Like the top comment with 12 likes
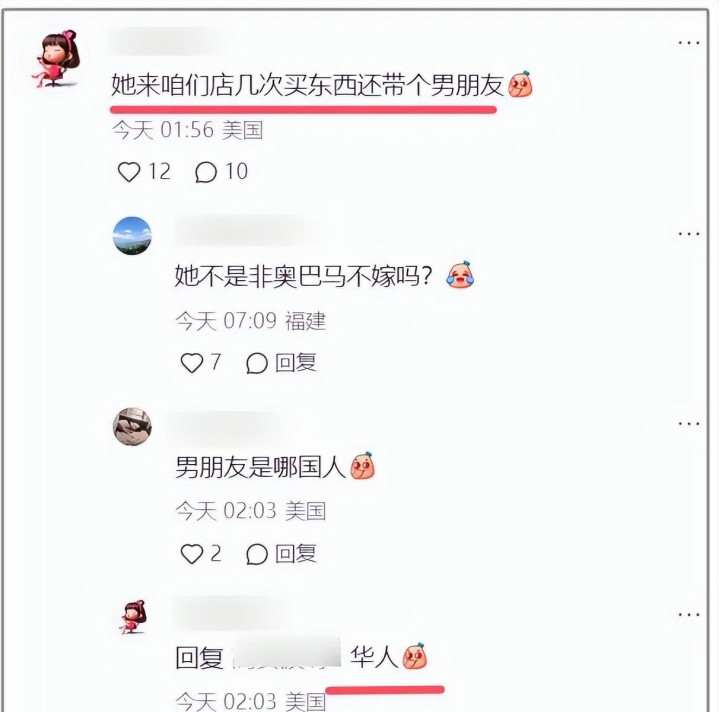Viewport: 719px width, 712px height. click(x=129, y=172)
